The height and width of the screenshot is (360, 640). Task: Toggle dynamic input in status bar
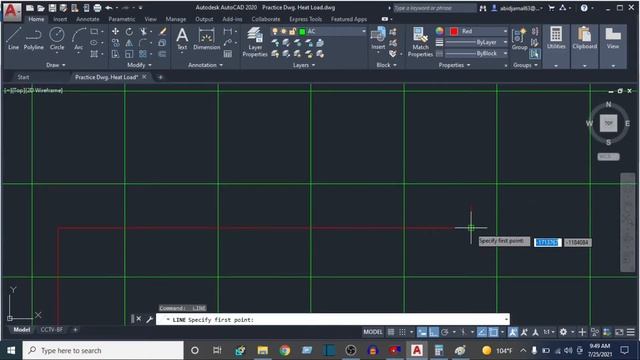tap(422, 332)
